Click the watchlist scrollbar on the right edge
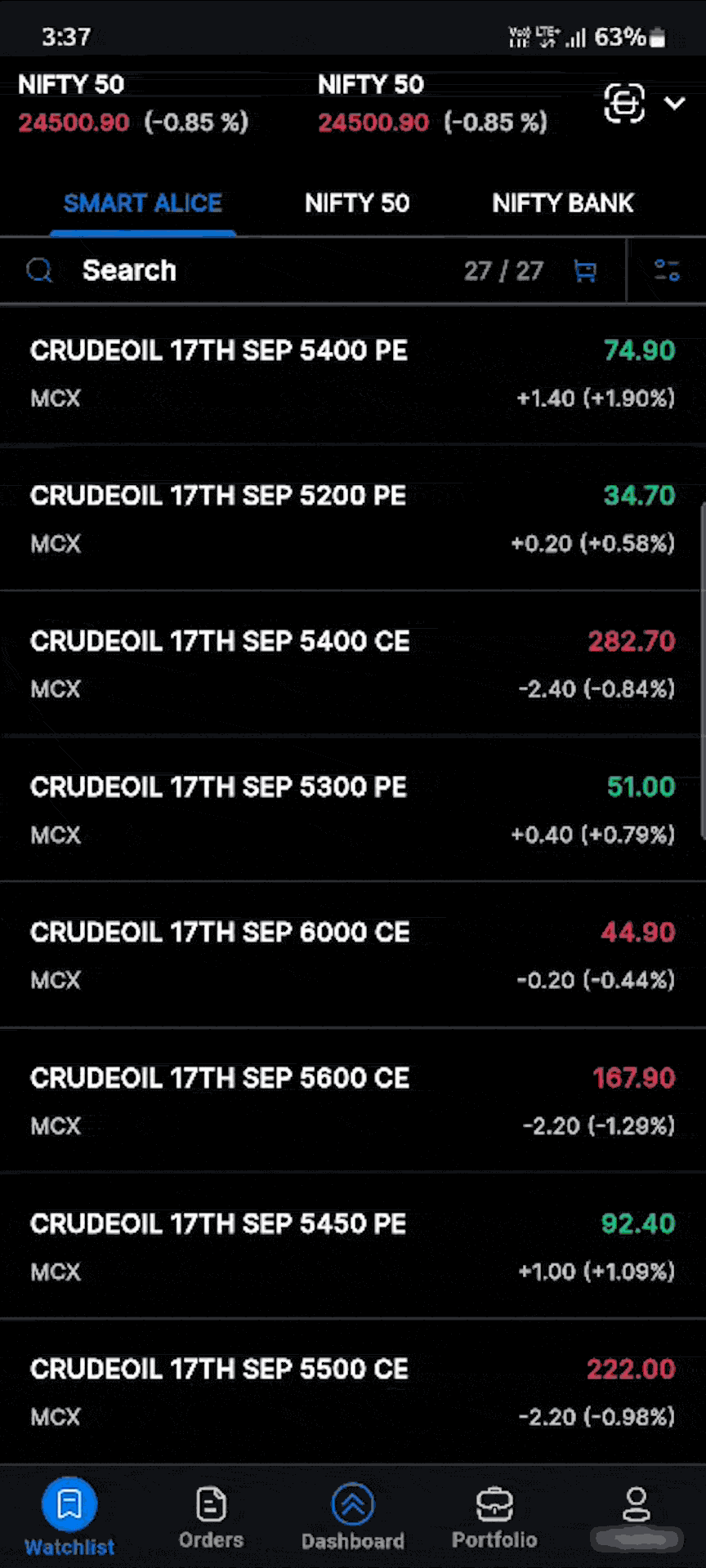Viewport: 706px width, 1568px height. (x=702, y=671)
